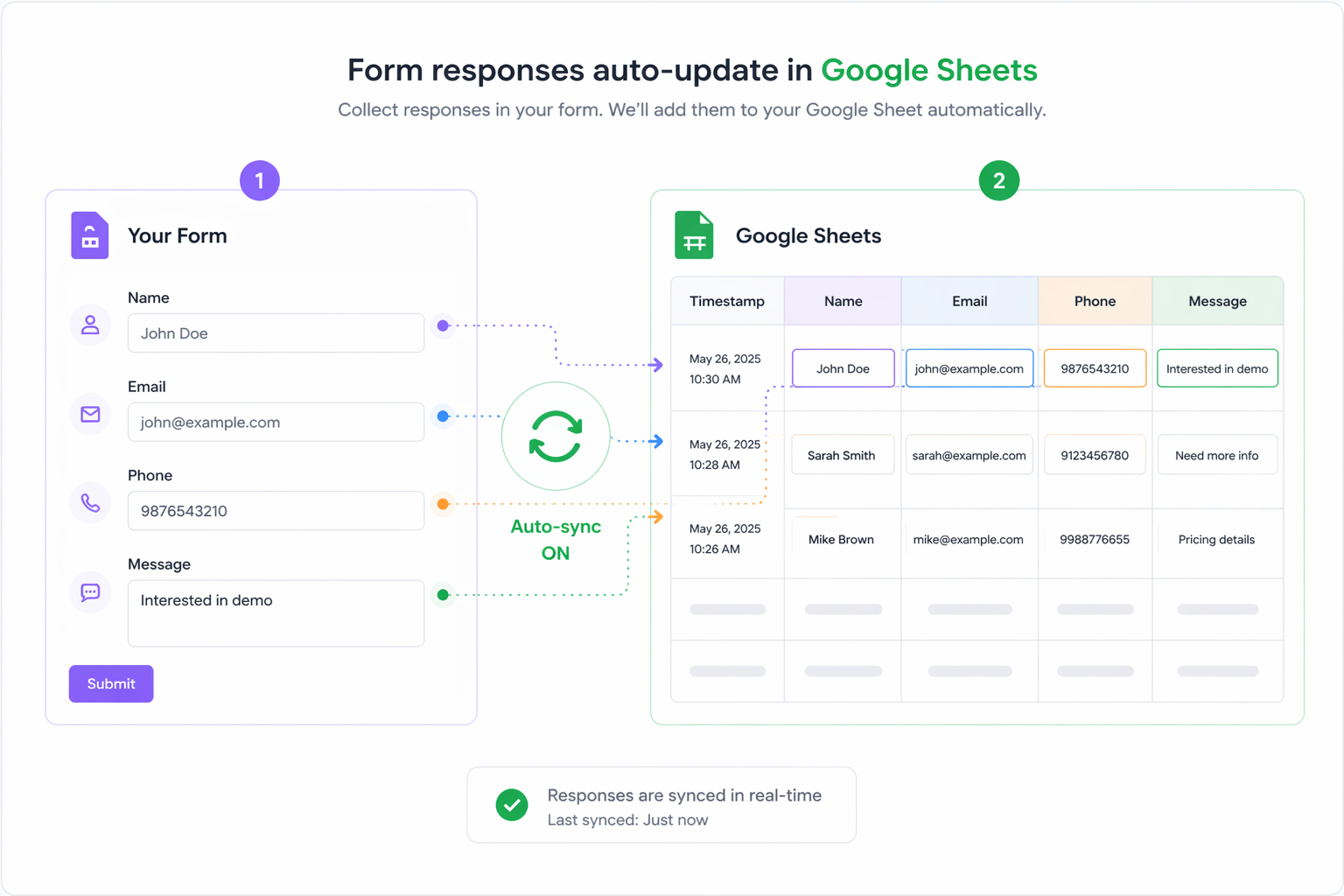Click the purple connector dot beside Name field

click(443, 325)
